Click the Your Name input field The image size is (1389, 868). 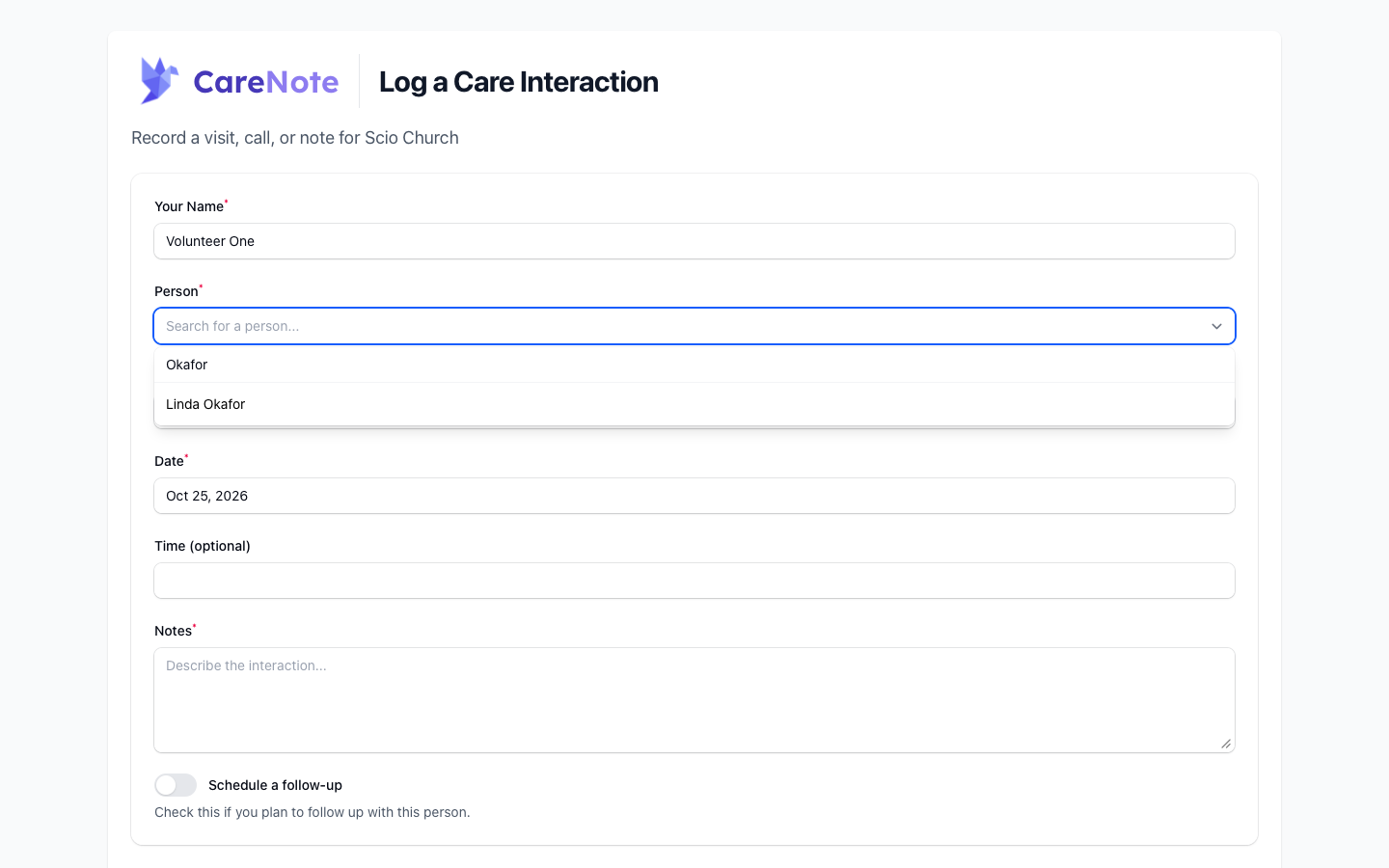click(694, 241)
